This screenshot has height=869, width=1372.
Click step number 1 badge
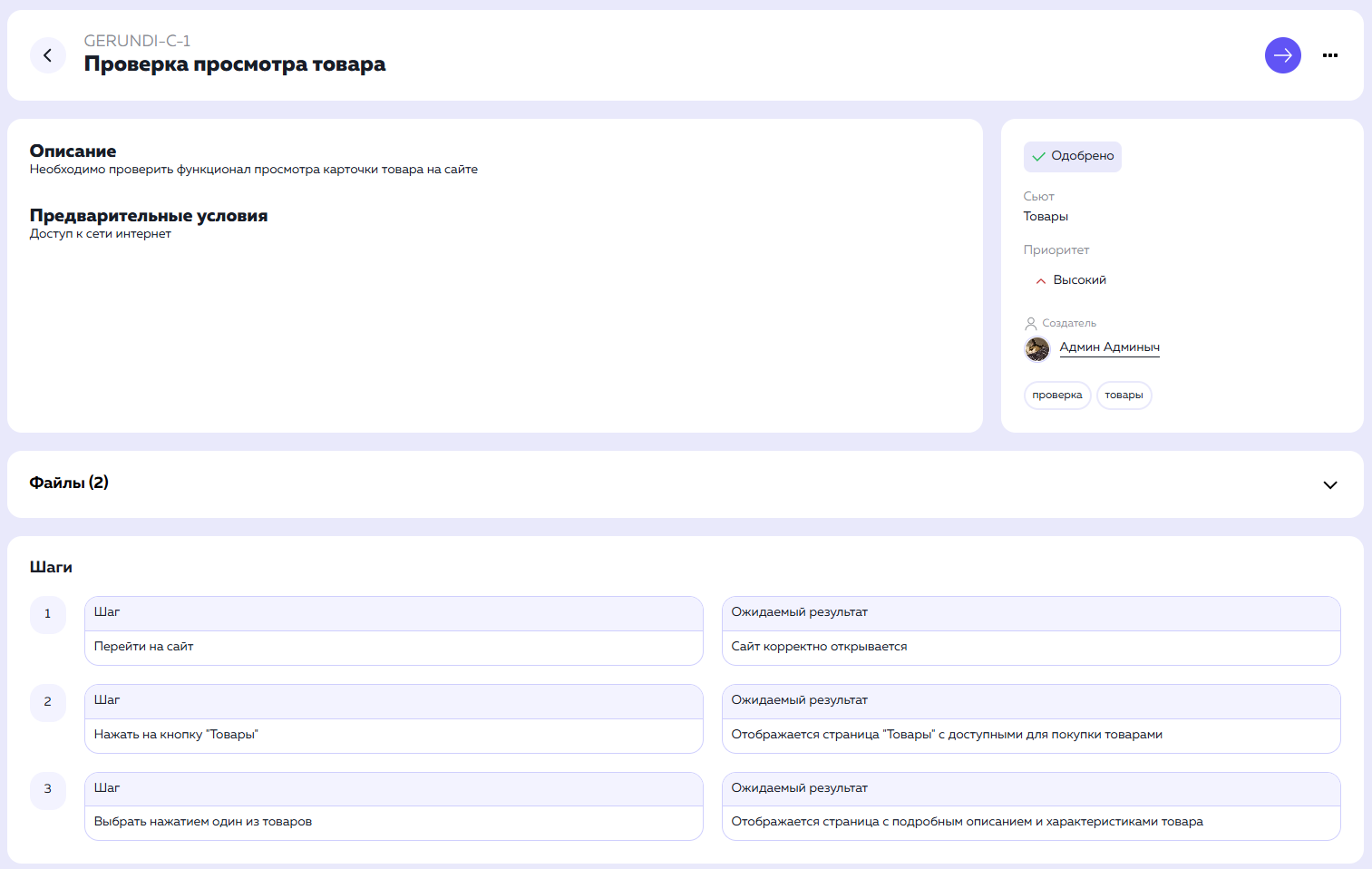(48, 614)
